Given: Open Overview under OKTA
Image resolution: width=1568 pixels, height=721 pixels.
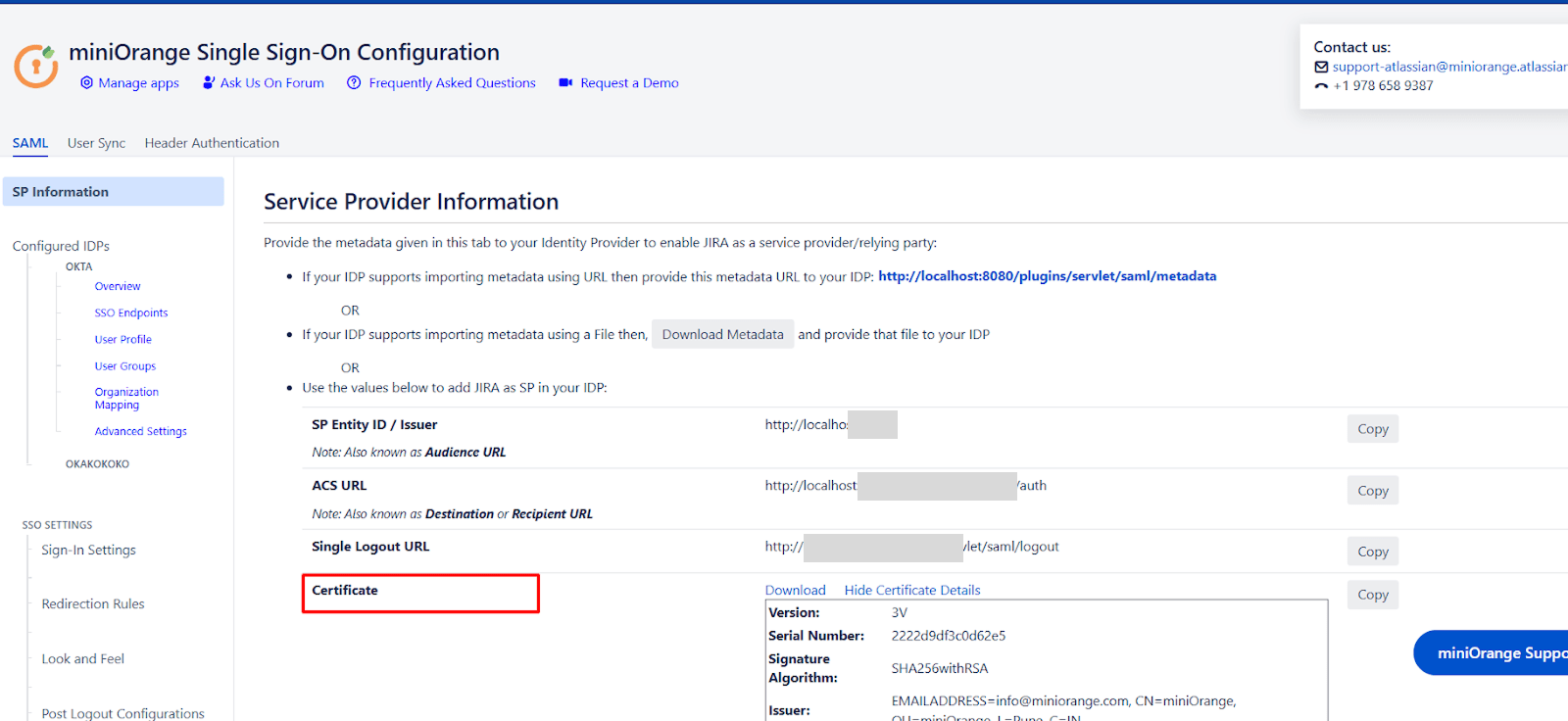Looking at the screenshot, I should tap(118, 286).
